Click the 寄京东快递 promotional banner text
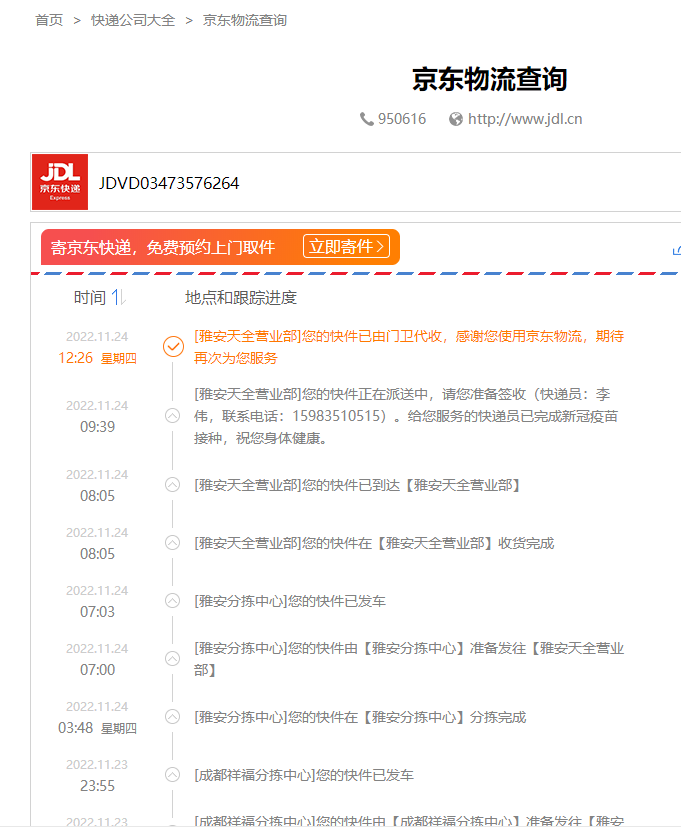The width and height of the screenshot is (681, 830). tap(162, 247)
